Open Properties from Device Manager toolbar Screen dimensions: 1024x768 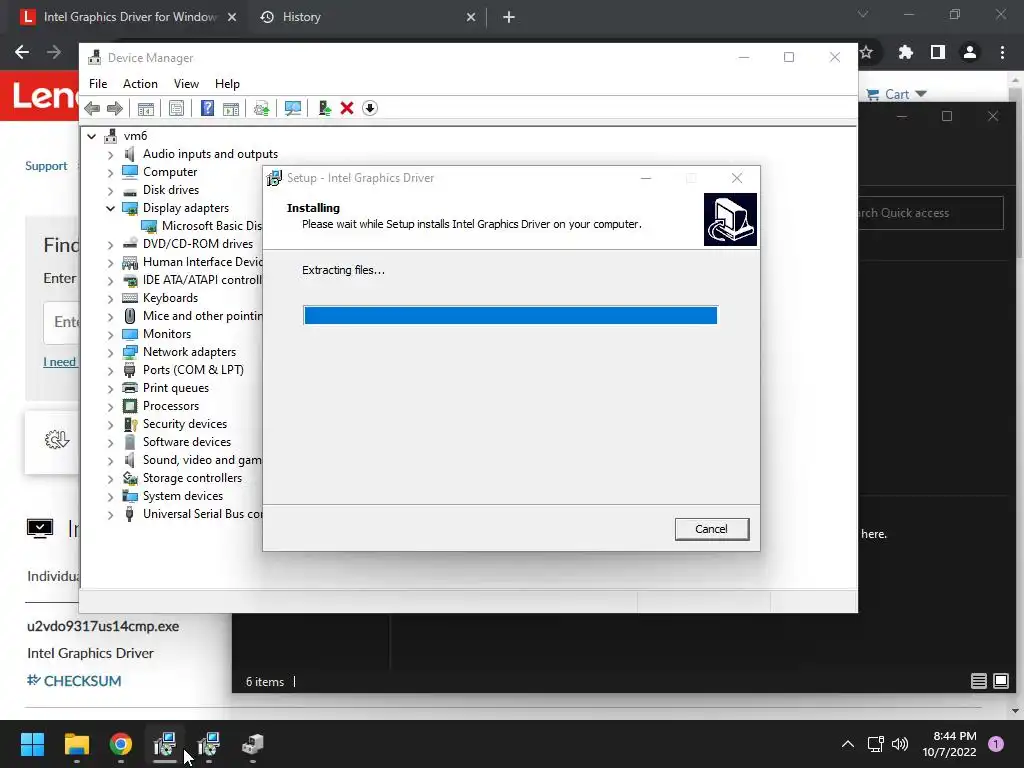click(x=176, y=108)
